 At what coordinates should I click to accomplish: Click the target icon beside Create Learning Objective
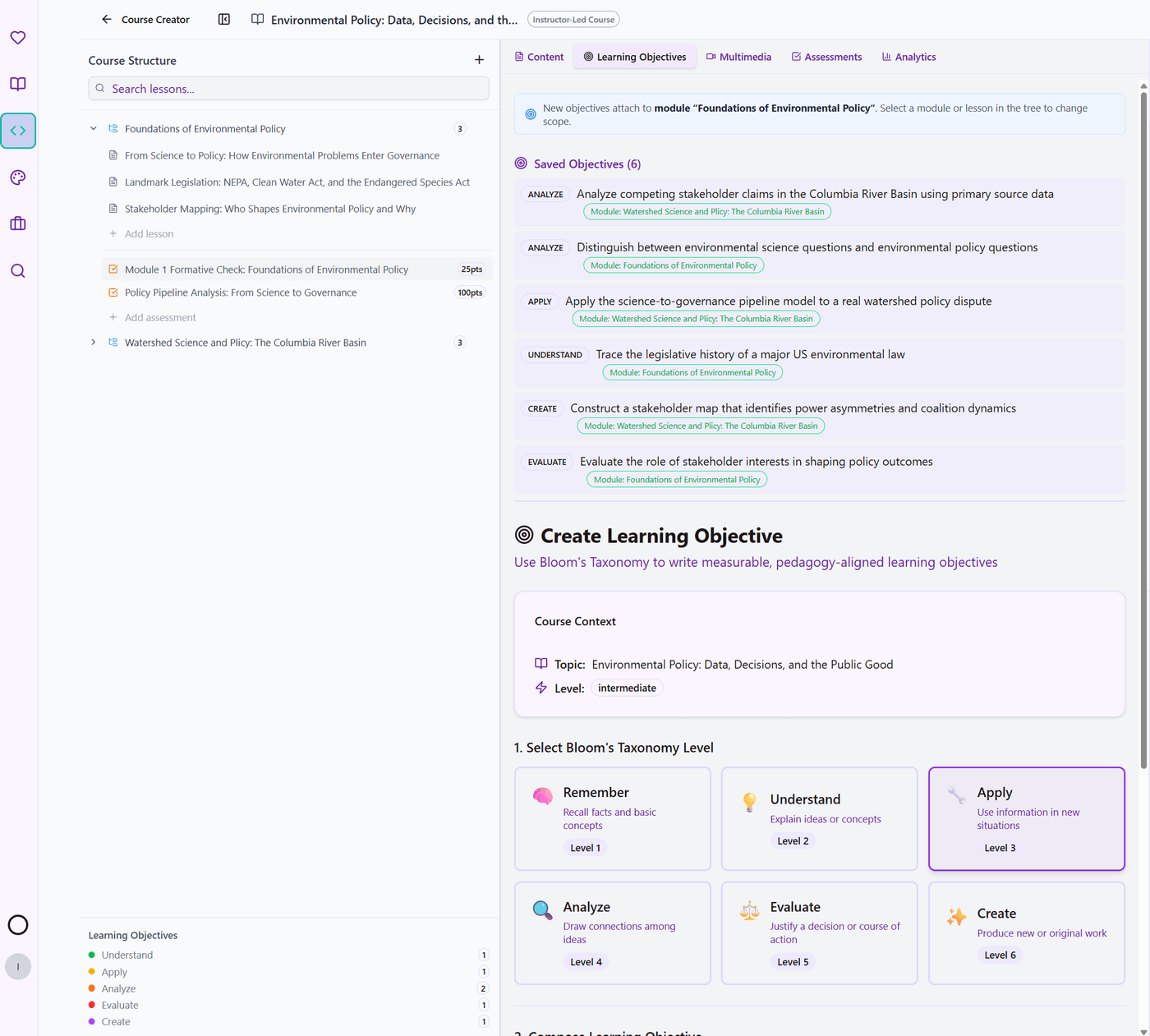pos(524,535)
